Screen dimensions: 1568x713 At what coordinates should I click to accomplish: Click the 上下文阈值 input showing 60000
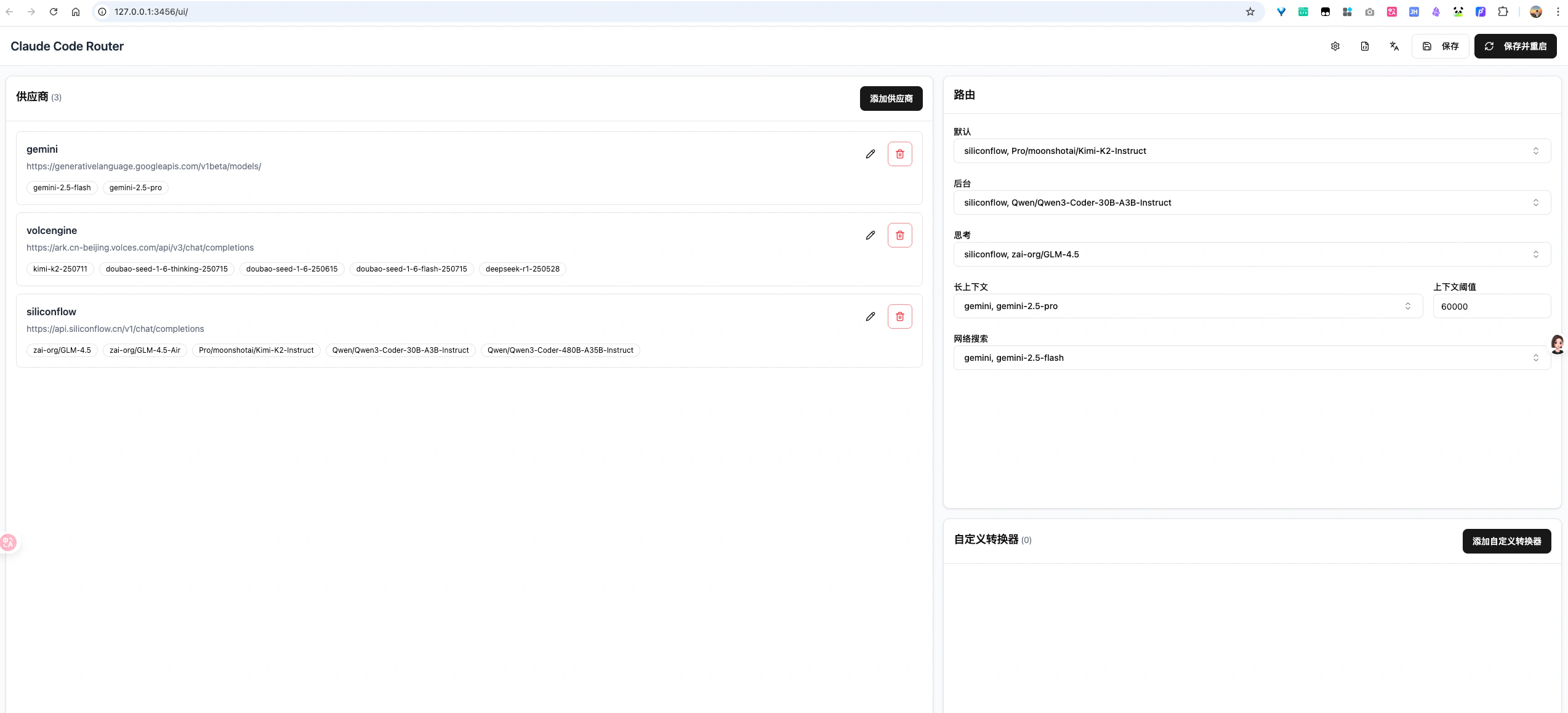click(1492, 306)
